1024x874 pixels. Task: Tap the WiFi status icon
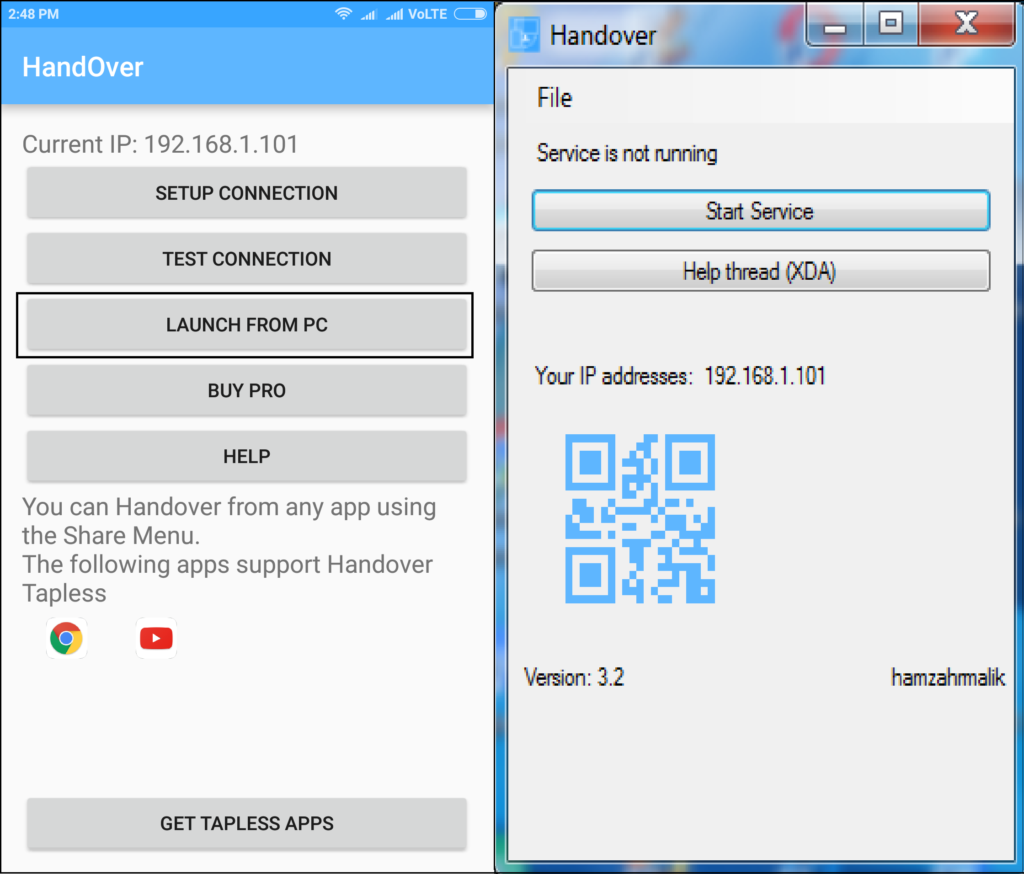tap(344, 14)
